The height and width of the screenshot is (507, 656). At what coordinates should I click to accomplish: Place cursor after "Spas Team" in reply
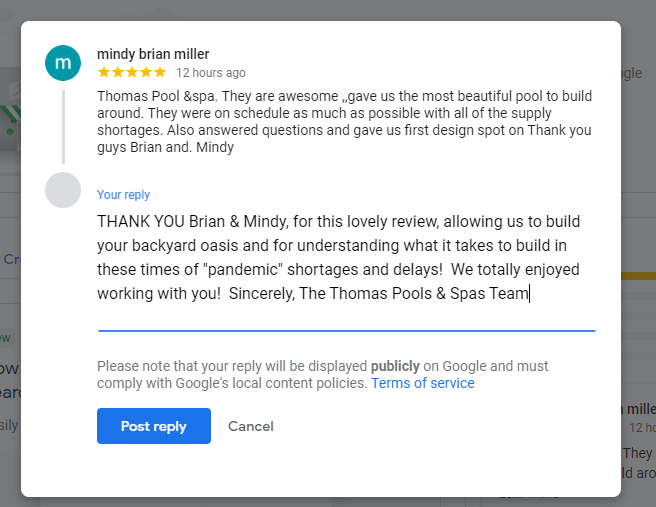(529, 294)
